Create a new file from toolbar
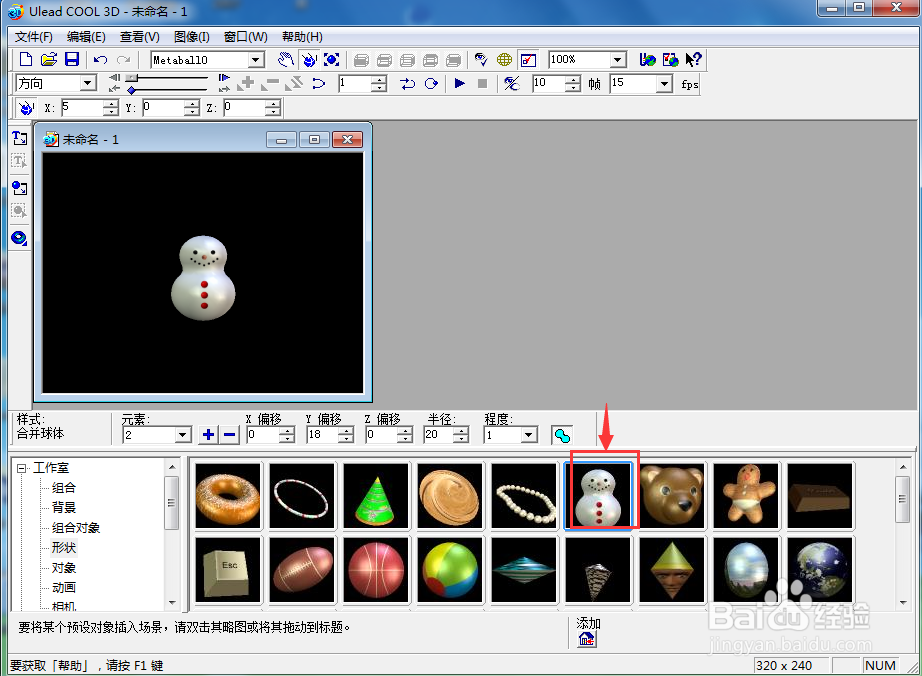922x676 pixels. tap(25, 59)
